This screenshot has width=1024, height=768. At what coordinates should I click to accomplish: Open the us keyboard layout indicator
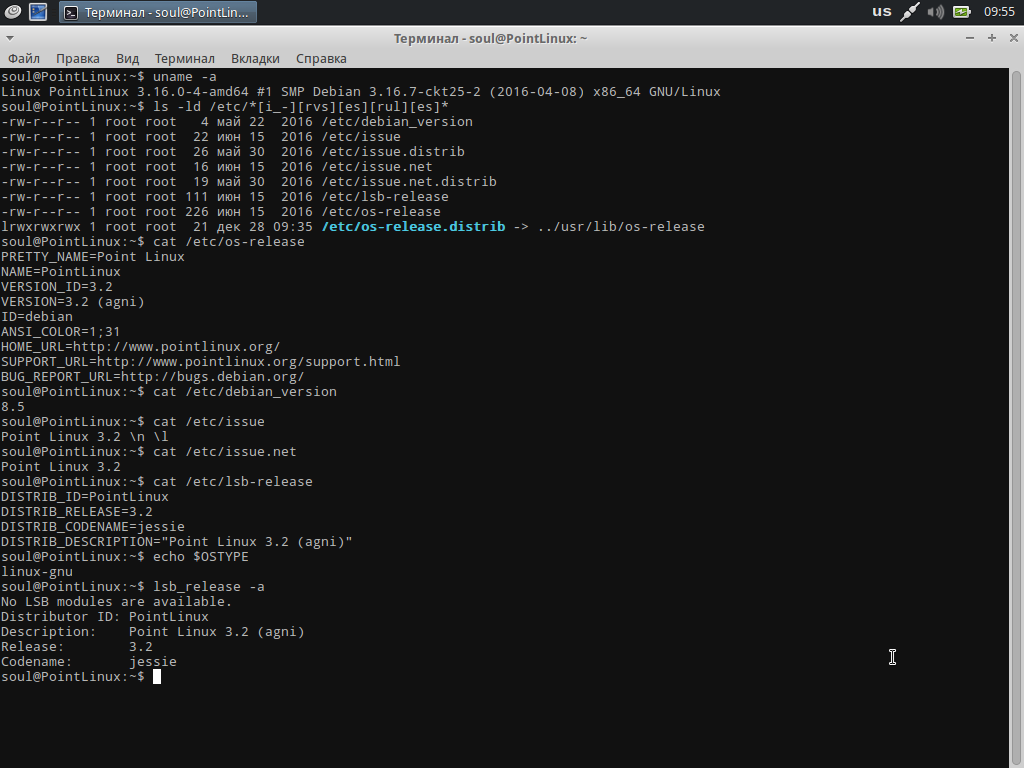click(882, 12)
